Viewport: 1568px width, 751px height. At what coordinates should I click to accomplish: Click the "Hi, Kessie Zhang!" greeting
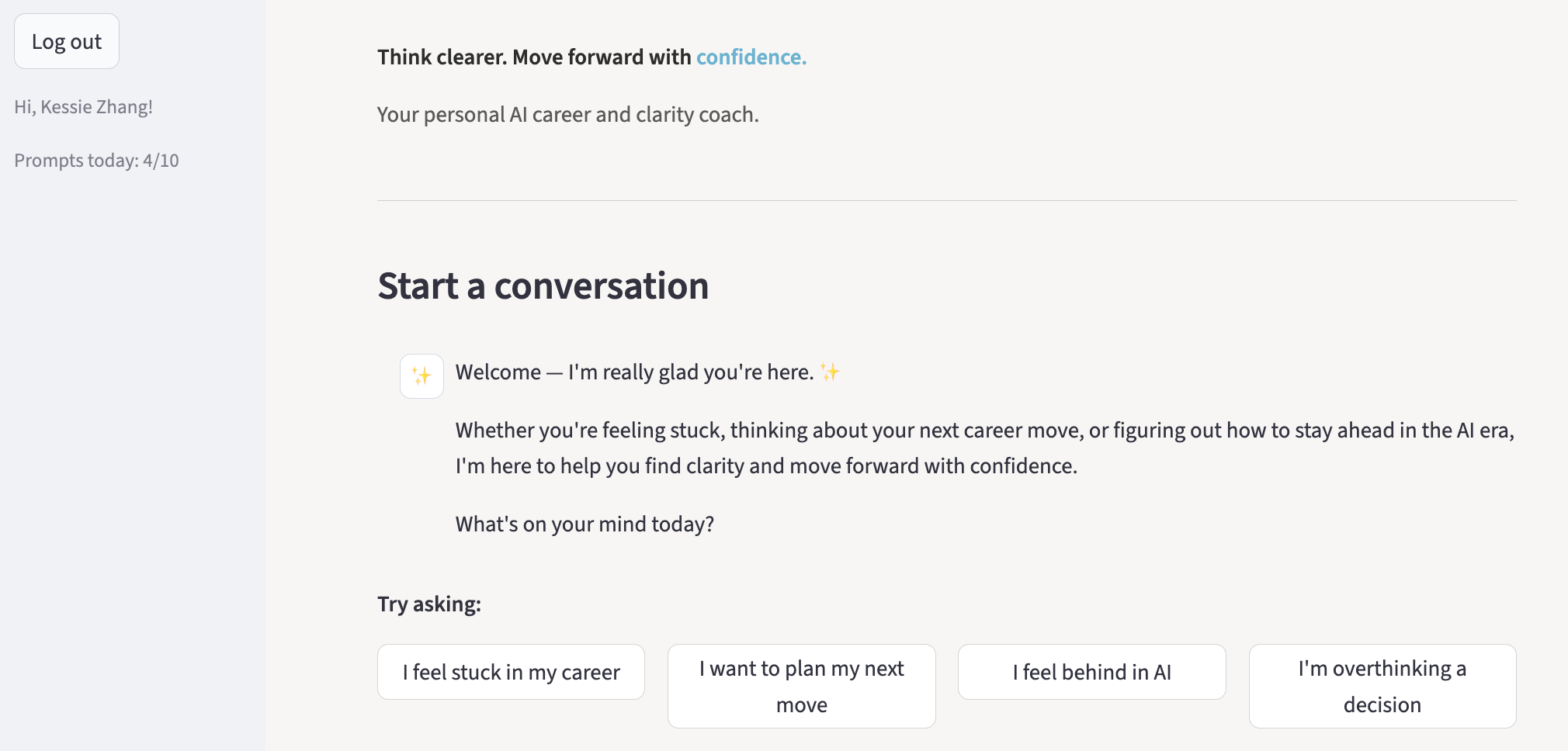tap(84, 107)
